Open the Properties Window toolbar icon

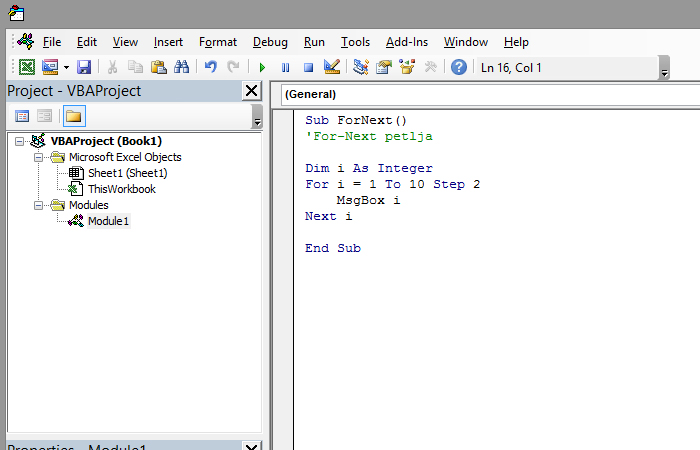[x=383, y=67]
